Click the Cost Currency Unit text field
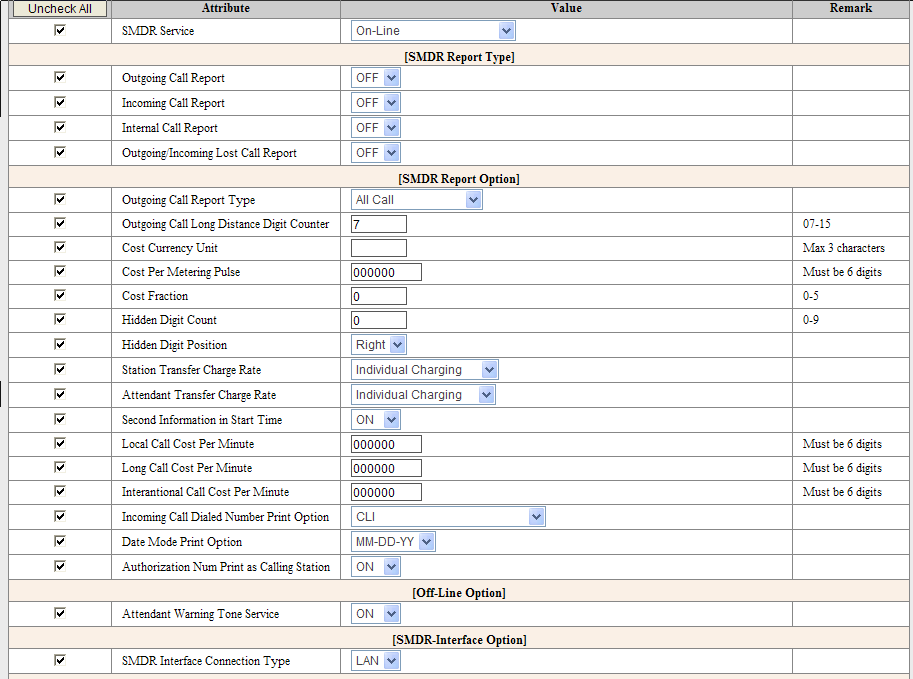 378,248
